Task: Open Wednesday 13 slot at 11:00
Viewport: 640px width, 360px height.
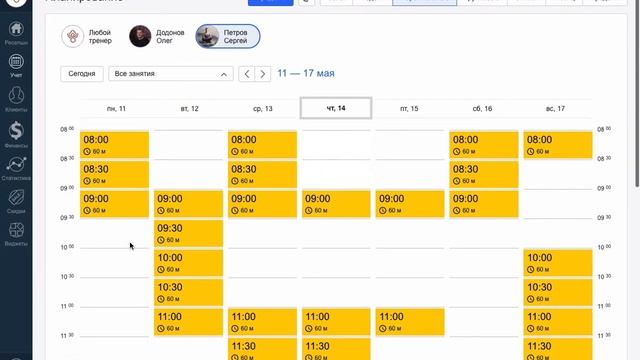Action: 262,322
